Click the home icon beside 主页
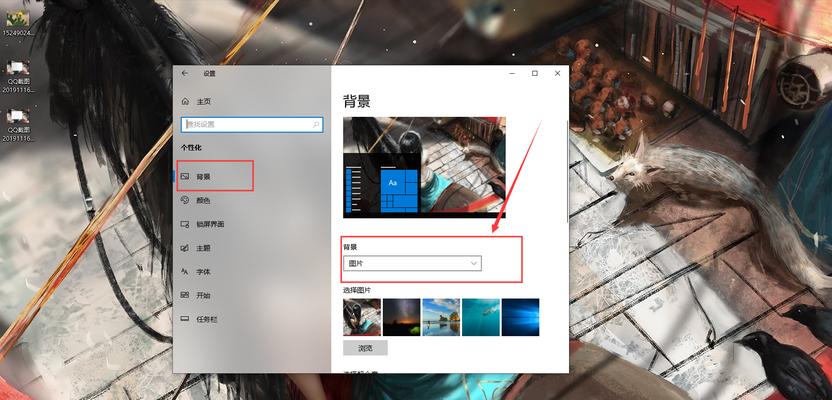This screenshot has width=832, height=400. pyautogui.click(x=185, y=101)
